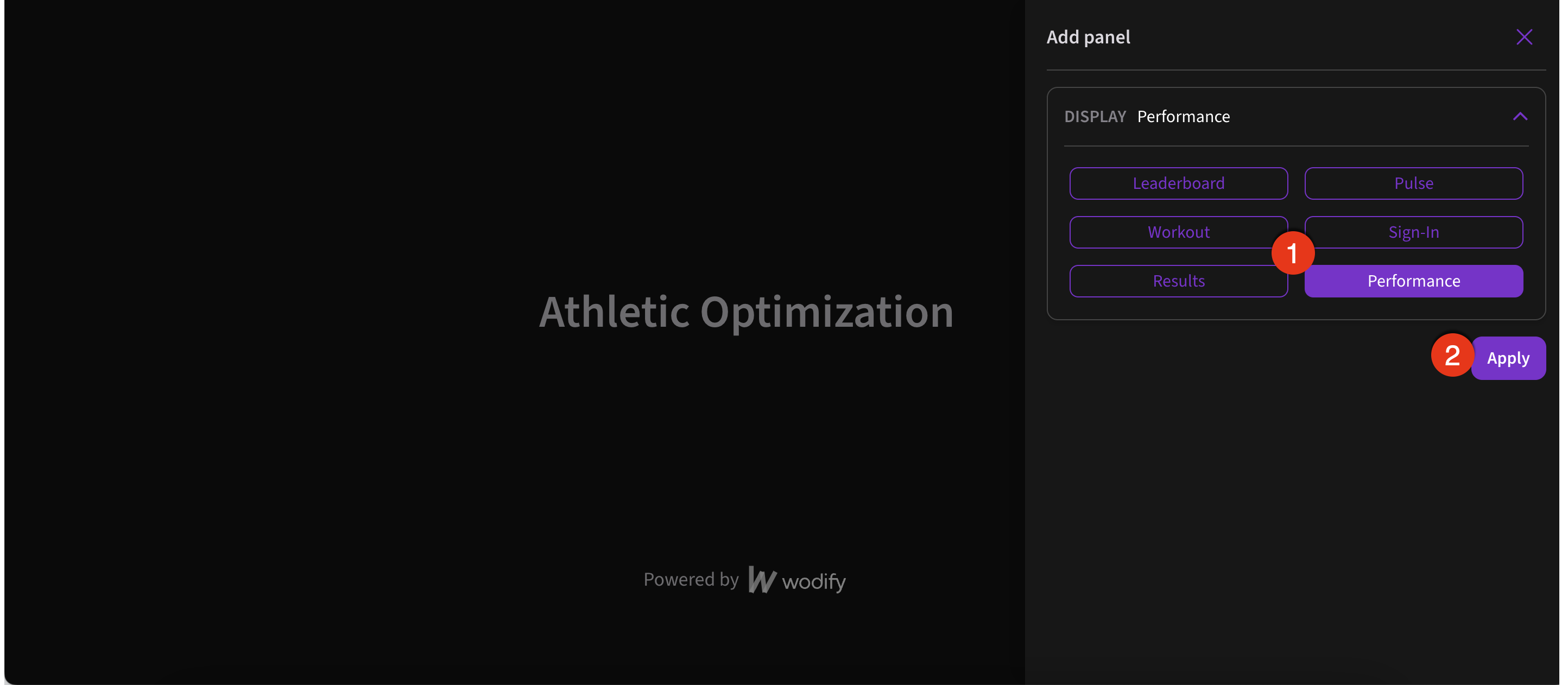Click the red number 1 badge
Screen dimensions: 1568x685
1292,252
